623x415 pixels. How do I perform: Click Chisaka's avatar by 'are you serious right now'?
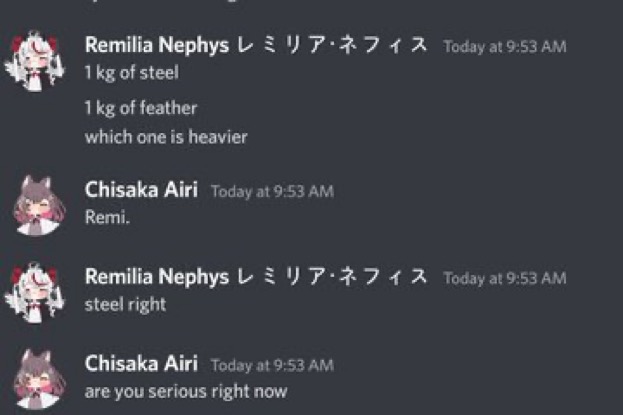point(39,380)
